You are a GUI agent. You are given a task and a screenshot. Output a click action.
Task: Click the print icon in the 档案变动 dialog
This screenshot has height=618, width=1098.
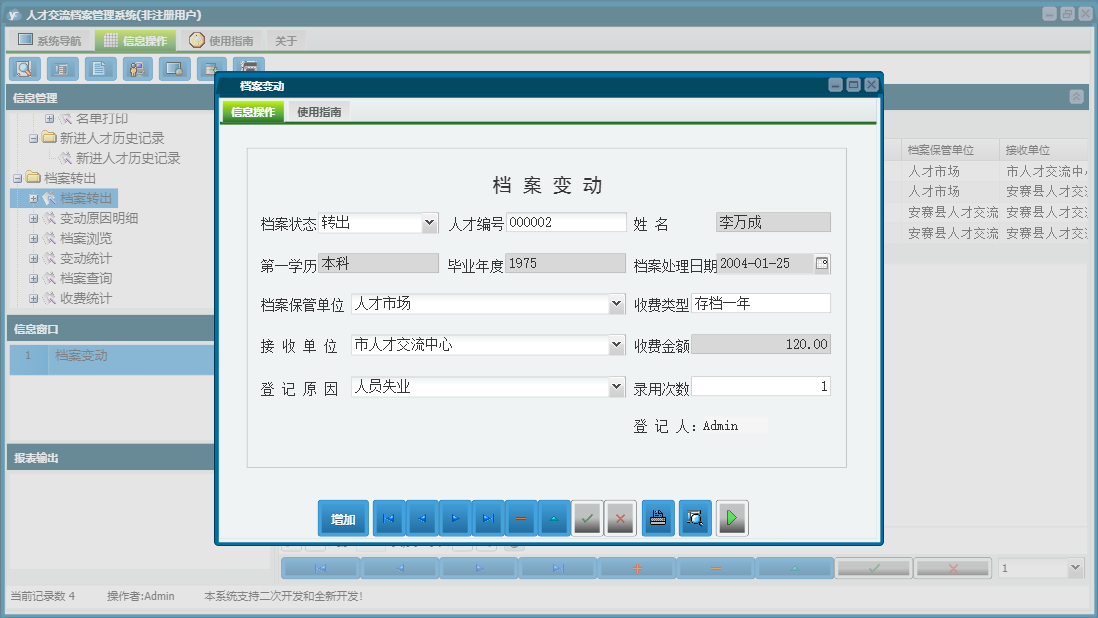click(x=657, y=518)
